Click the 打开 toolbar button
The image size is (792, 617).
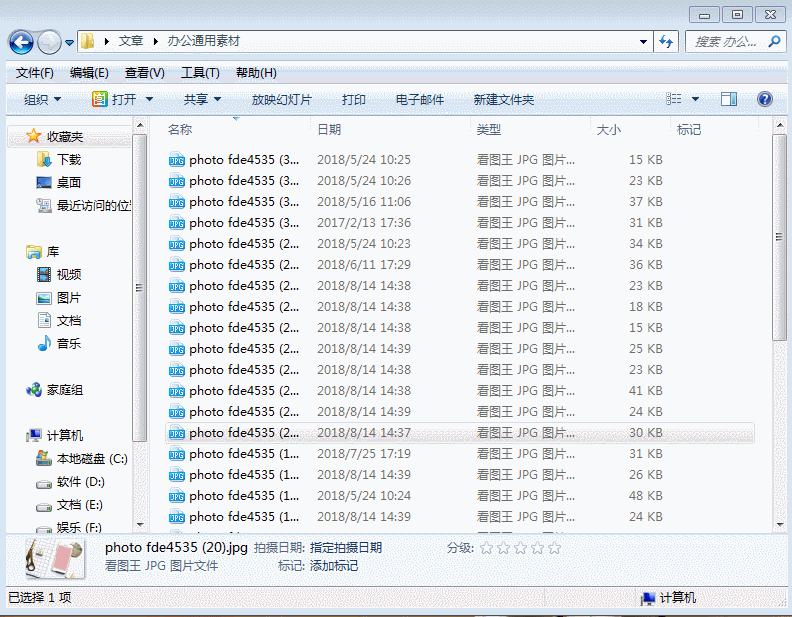coord(115,99)
